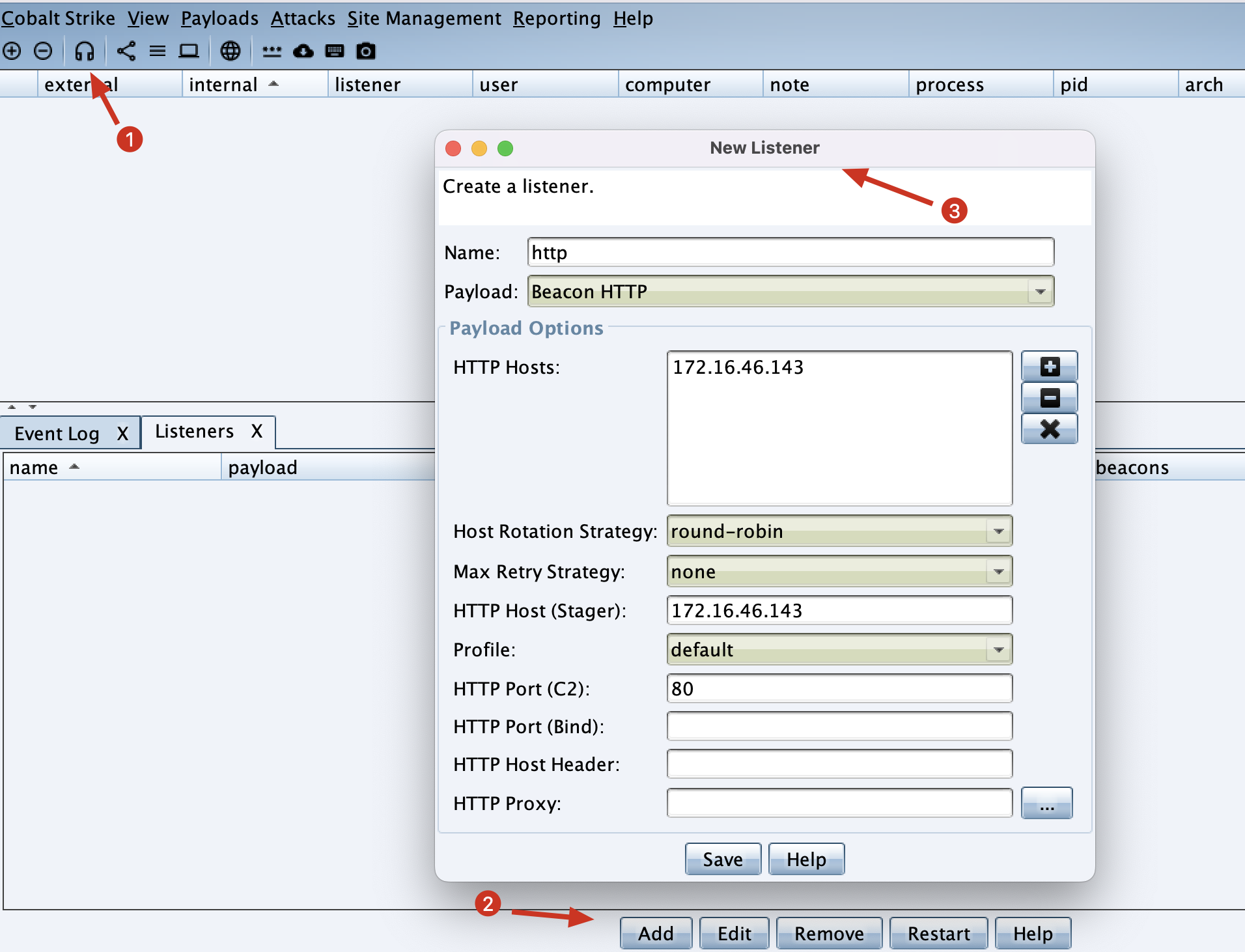Open the Payloads menu
Viewport: 1245px width, 952px height.
click(219, 18)
